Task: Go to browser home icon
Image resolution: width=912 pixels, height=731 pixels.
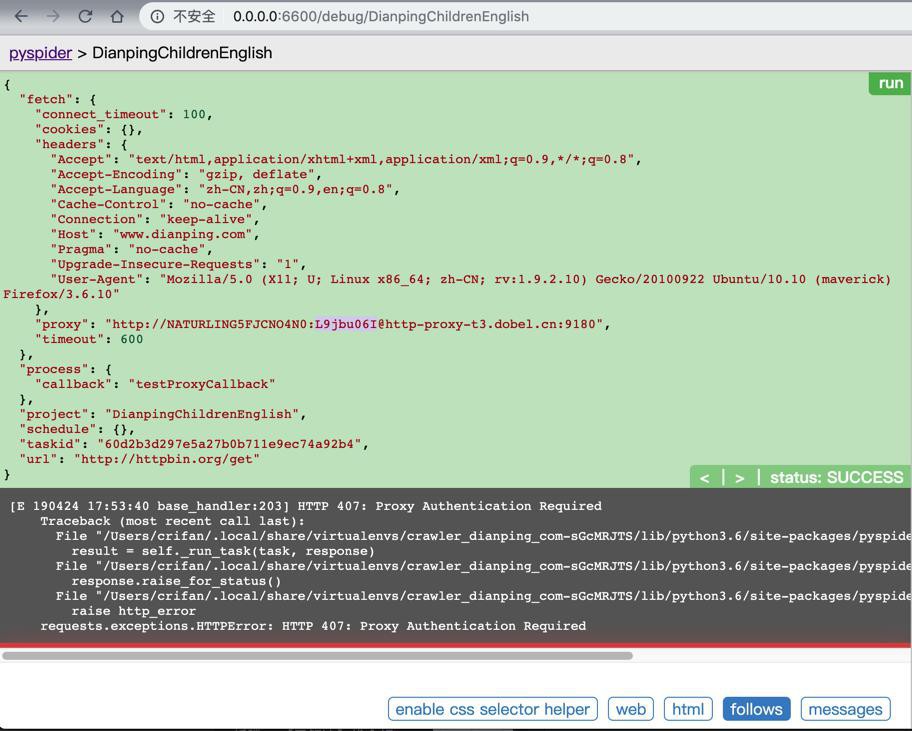Action: tap(117, 16)
